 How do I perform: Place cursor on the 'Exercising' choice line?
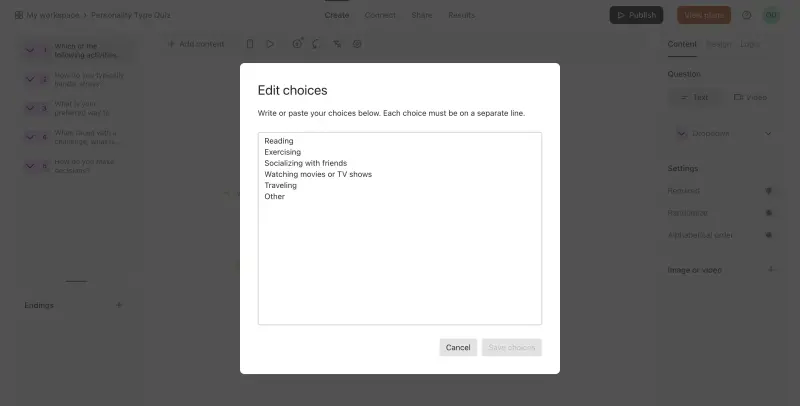tap(283, 152)
